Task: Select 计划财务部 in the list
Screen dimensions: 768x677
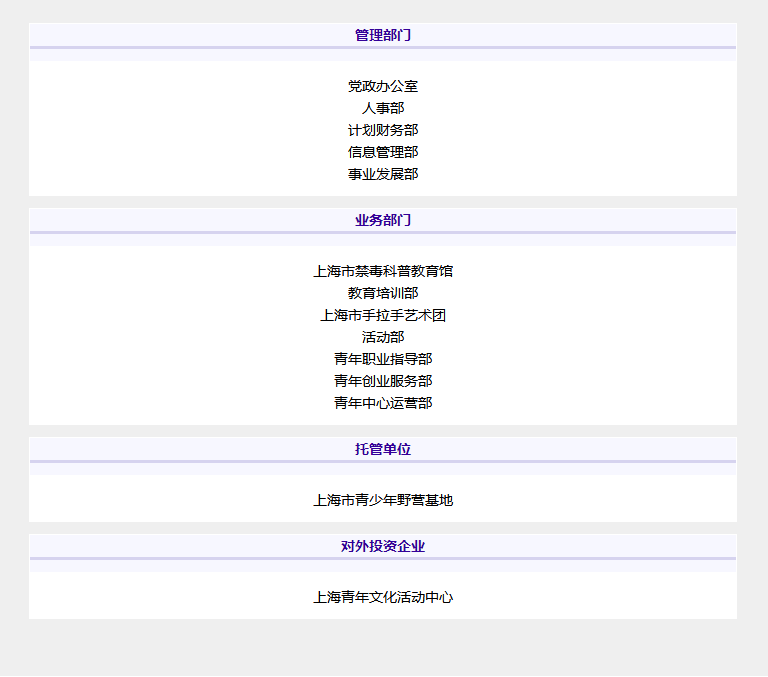Action: pos(383,130)
